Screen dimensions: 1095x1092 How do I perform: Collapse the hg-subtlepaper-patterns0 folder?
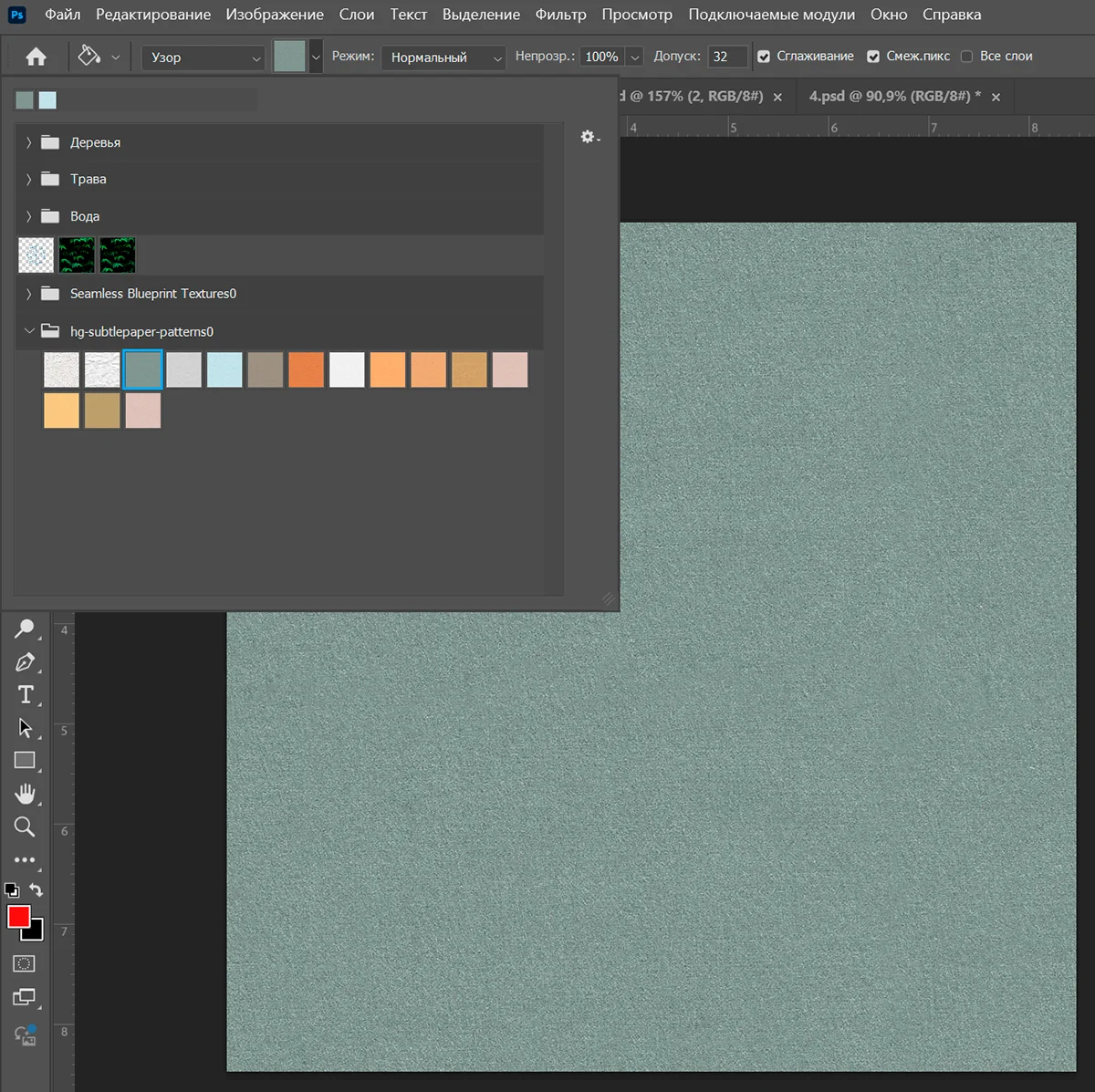[x=29, y=331]
